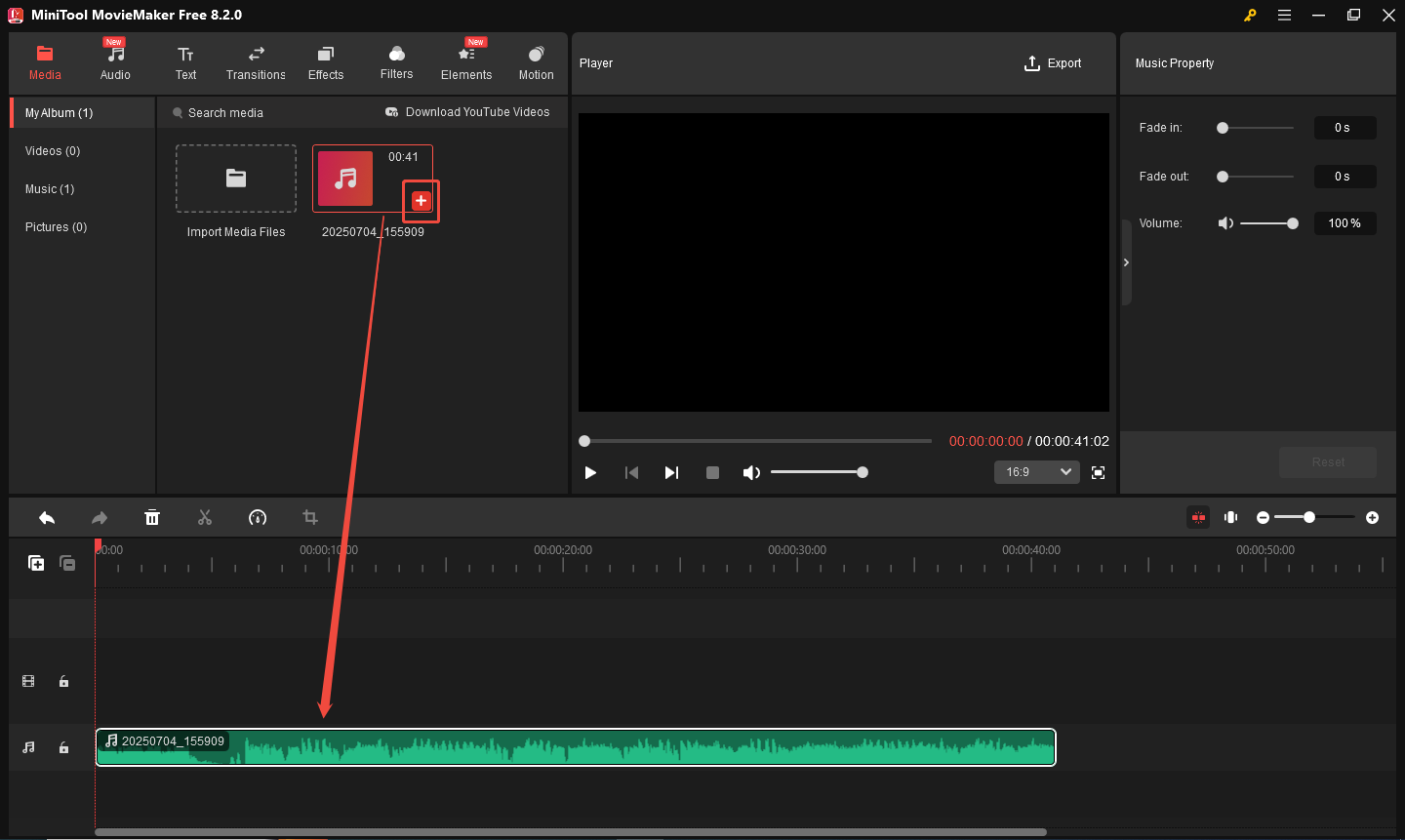This screenshot has width=1405, height=840.
Task: Go to previous frame
Action: [x=631, y=472]
